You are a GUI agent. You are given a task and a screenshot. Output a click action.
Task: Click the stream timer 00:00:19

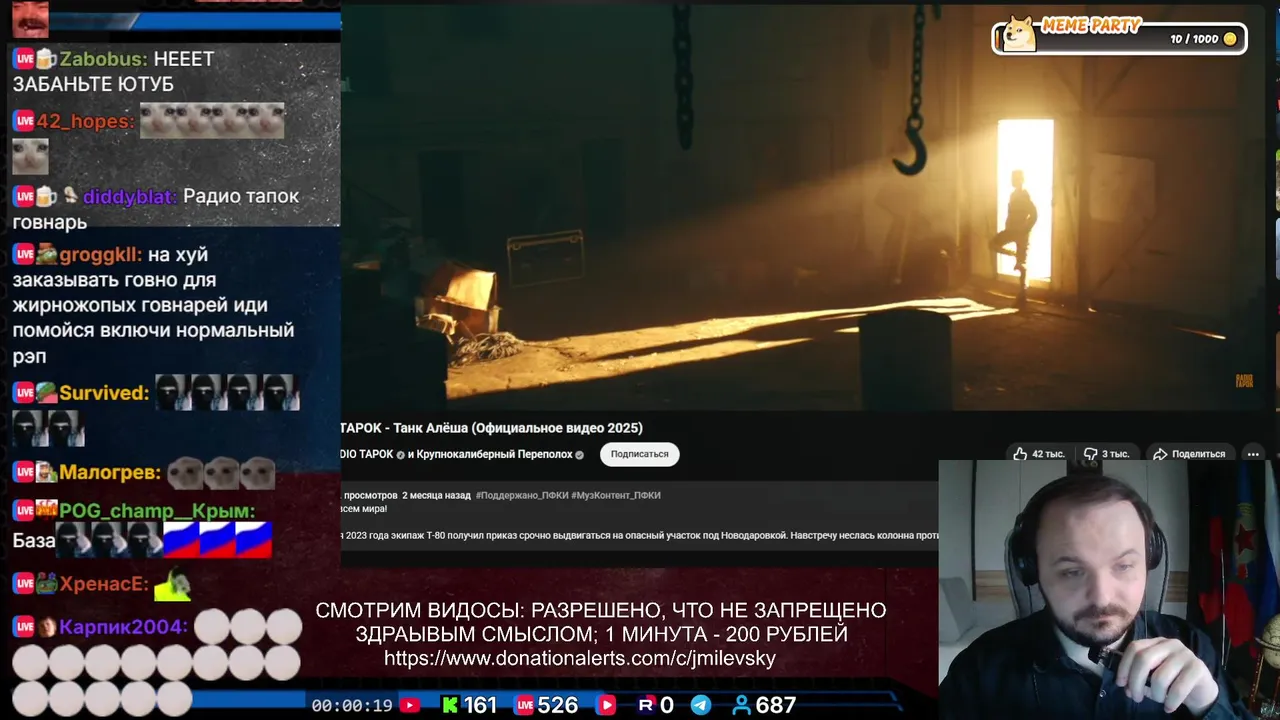tap(352, 706)
